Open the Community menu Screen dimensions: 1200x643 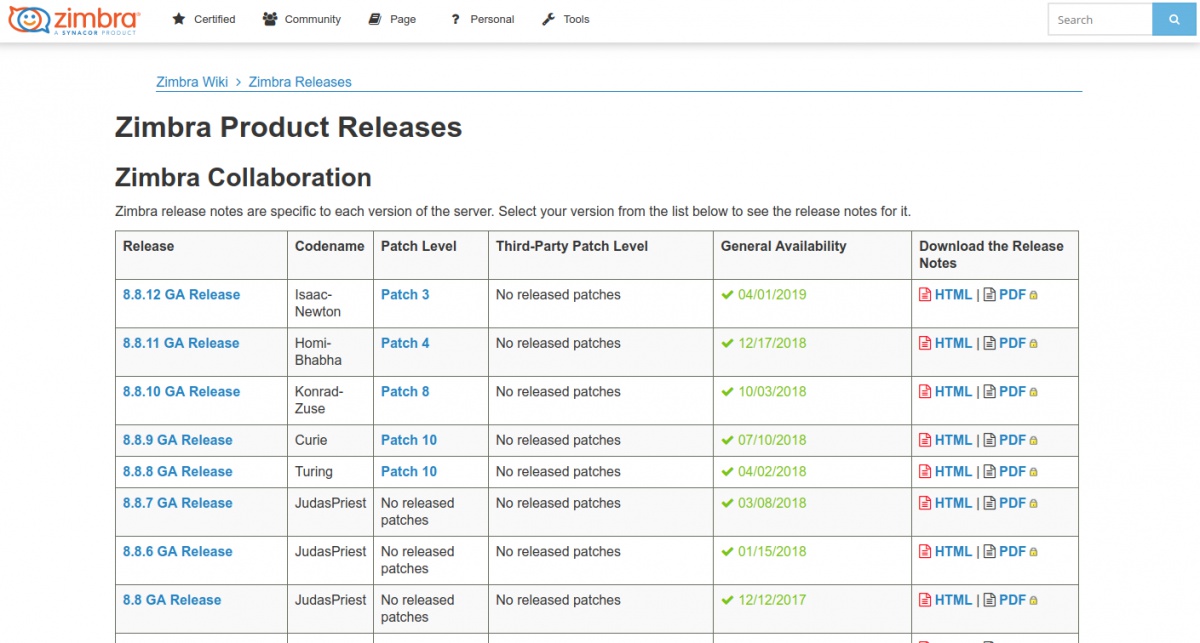[x=302, y=19]
